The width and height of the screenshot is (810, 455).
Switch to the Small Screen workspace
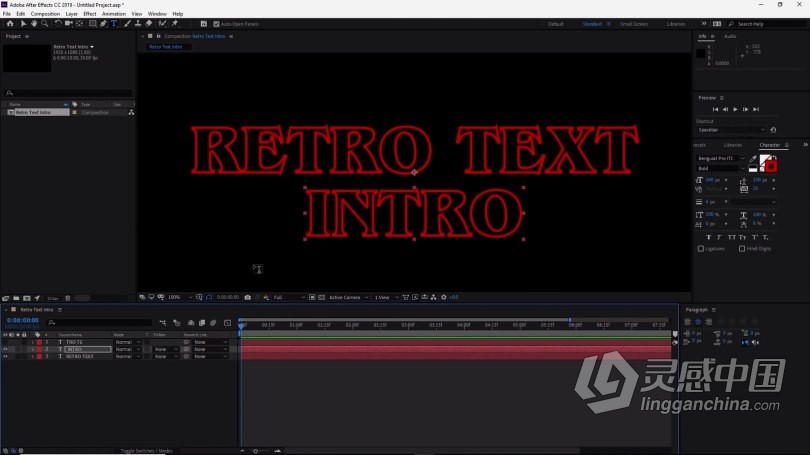[x=633, y=23]
